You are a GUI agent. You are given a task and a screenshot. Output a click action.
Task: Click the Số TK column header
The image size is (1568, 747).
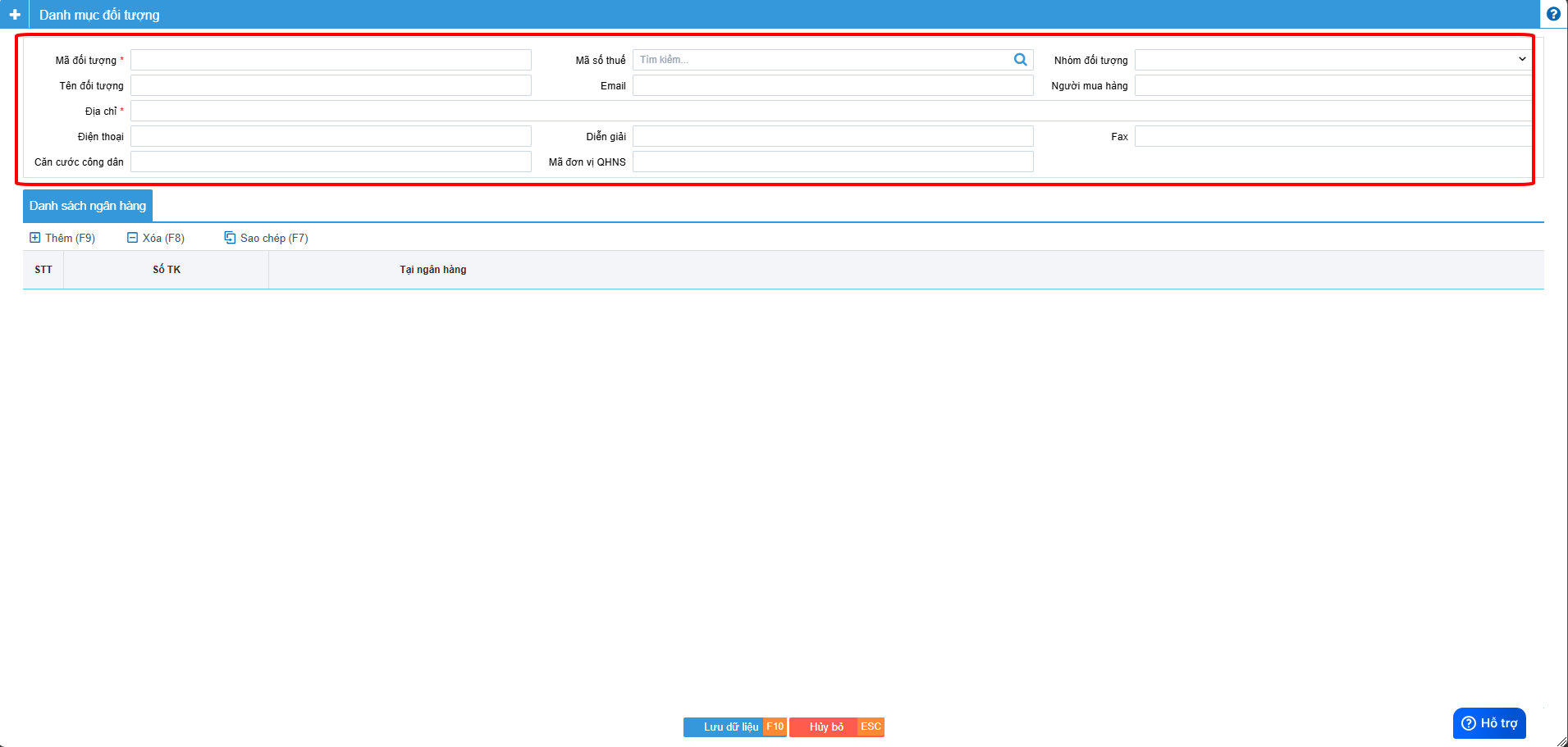tap(167, 270)
